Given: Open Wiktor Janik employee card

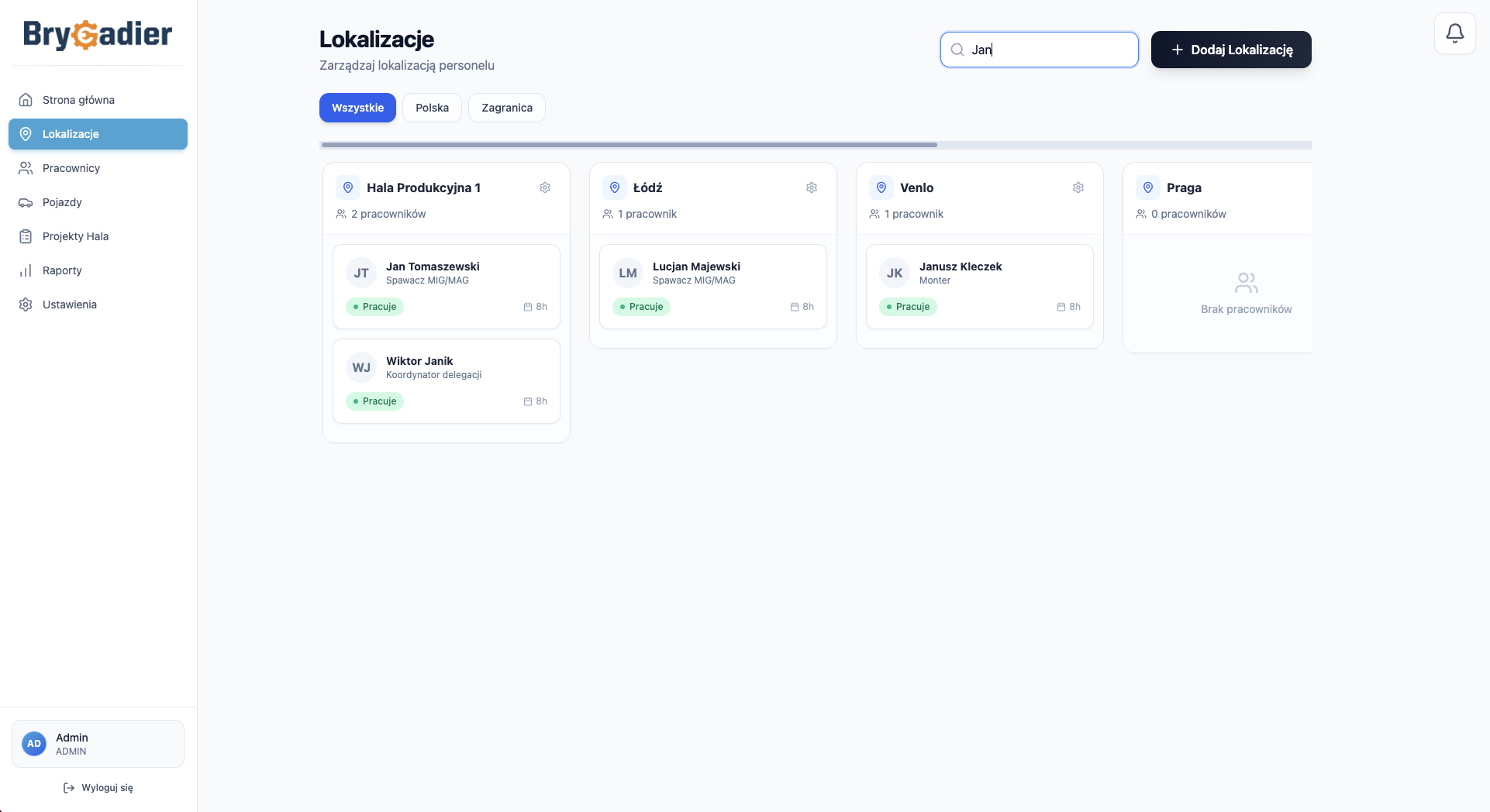Looking at the screenshot, I should 447,381.
